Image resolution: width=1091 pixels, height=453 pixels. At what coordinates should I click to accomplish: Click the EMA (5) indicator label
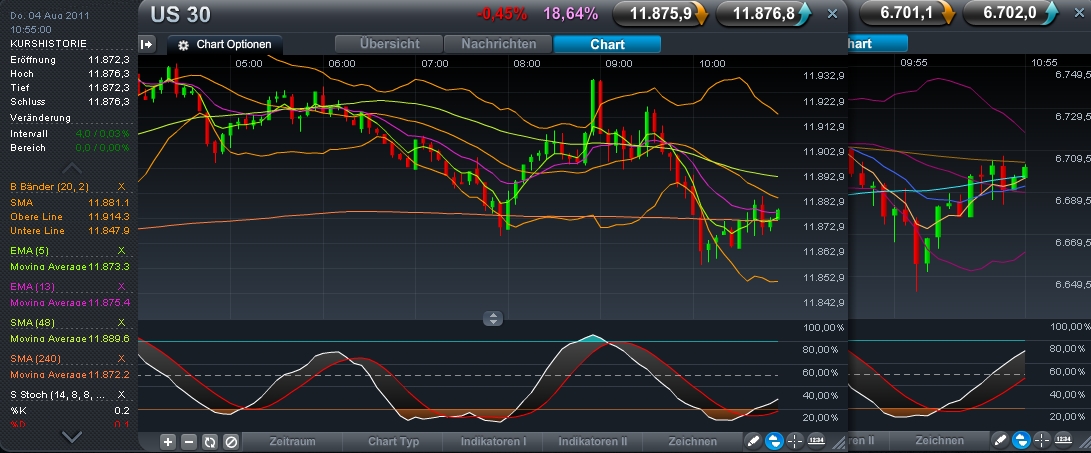[30, 251]
